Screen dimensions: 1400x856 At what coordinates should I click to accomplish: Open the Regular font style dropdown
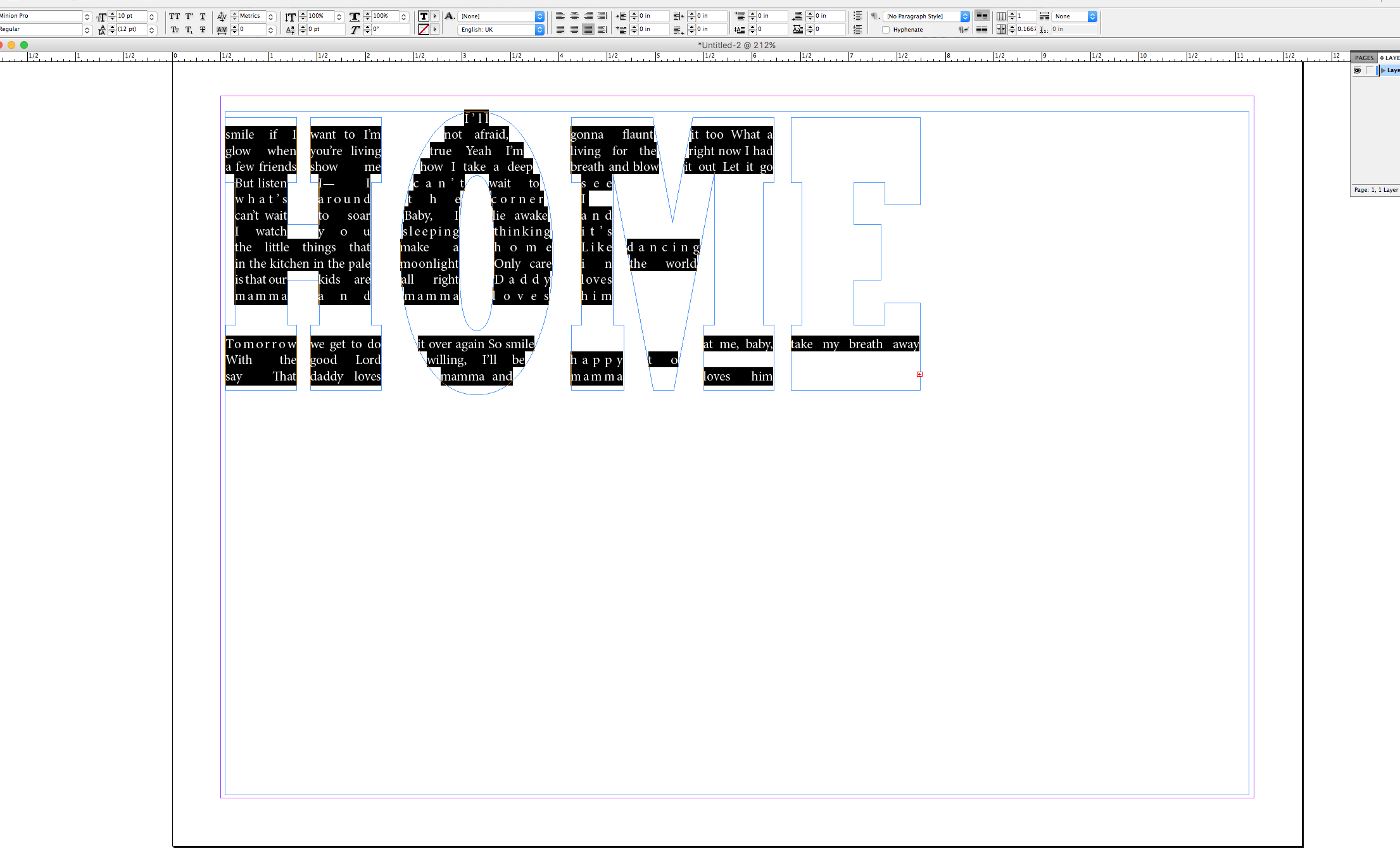pyautogui.click(x=87, y=30)
